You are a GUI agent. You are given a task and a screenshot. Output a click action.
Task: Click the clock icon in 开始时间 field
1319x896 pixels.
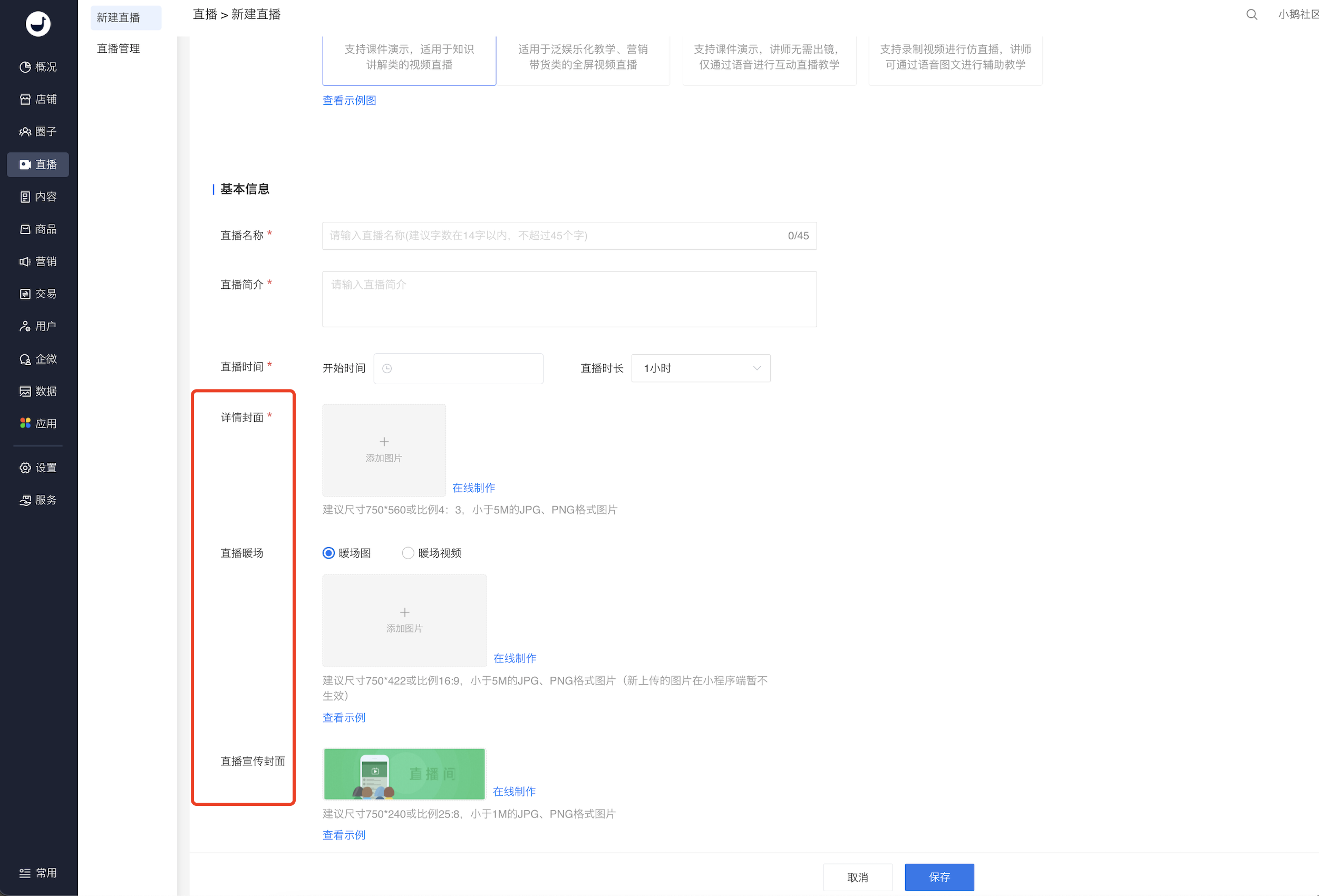pos(387,369)
